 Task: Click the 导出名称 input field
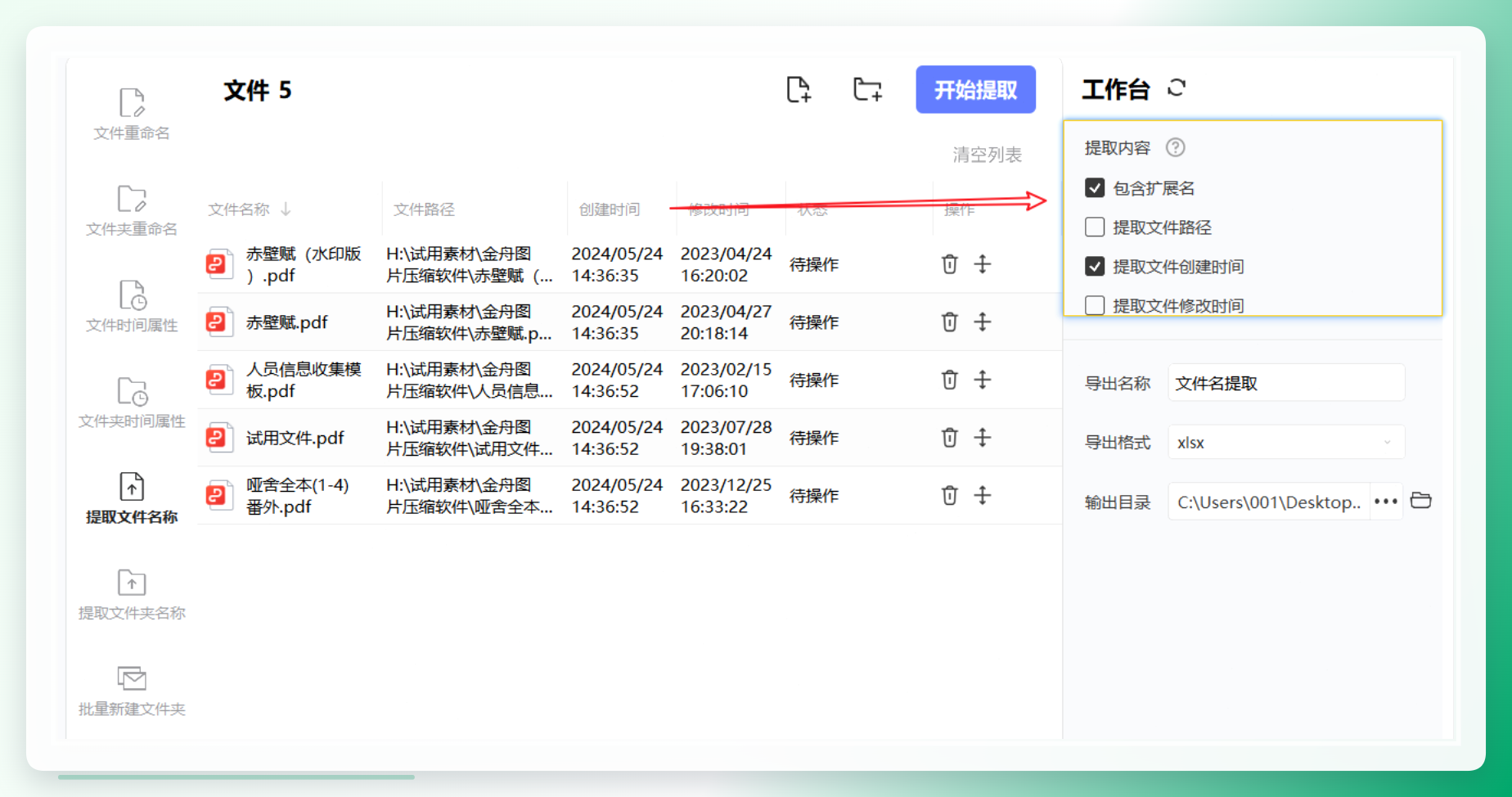click(1285, 383)
